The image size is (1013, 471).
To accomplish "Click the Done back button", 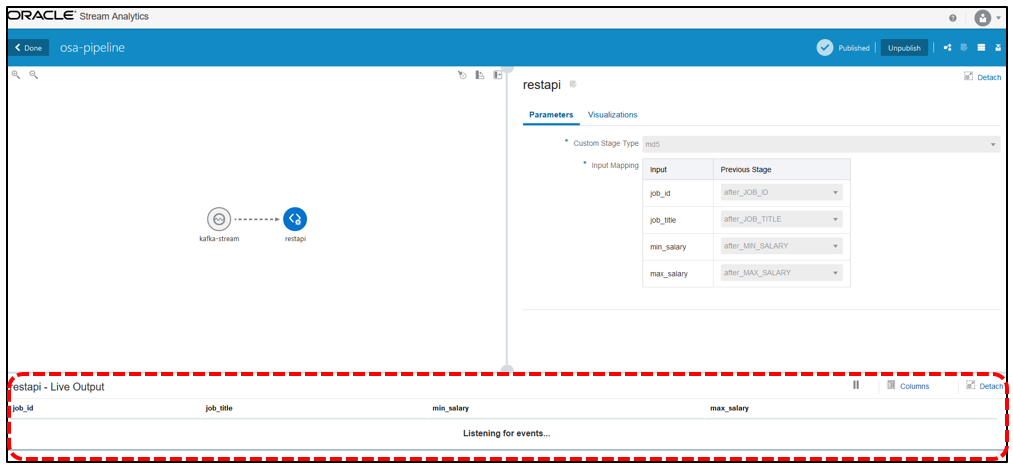I will pos(29,48).
